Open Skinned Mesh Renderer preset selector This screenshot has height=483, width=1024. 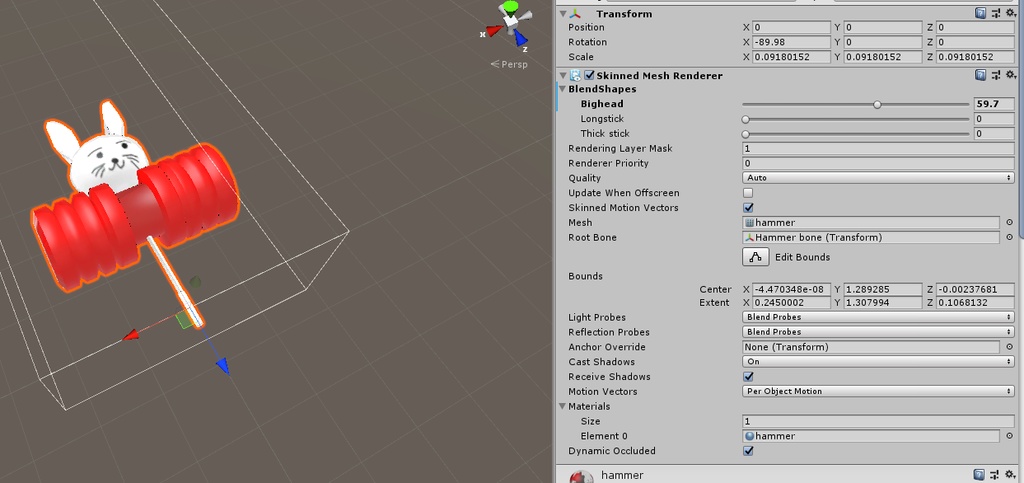(996, 75)
